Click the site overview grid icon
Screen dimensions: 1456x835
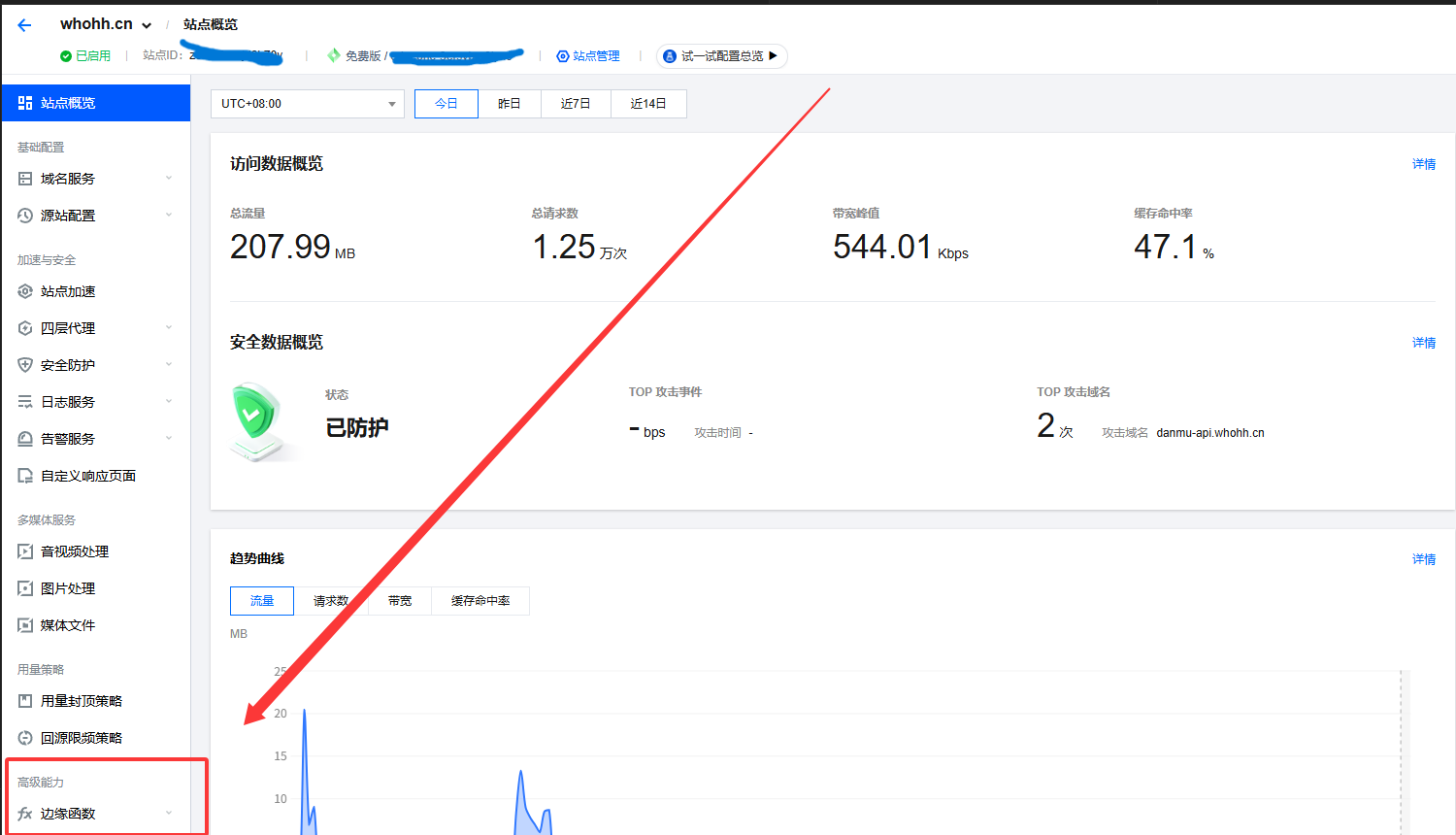pos(25,103)
